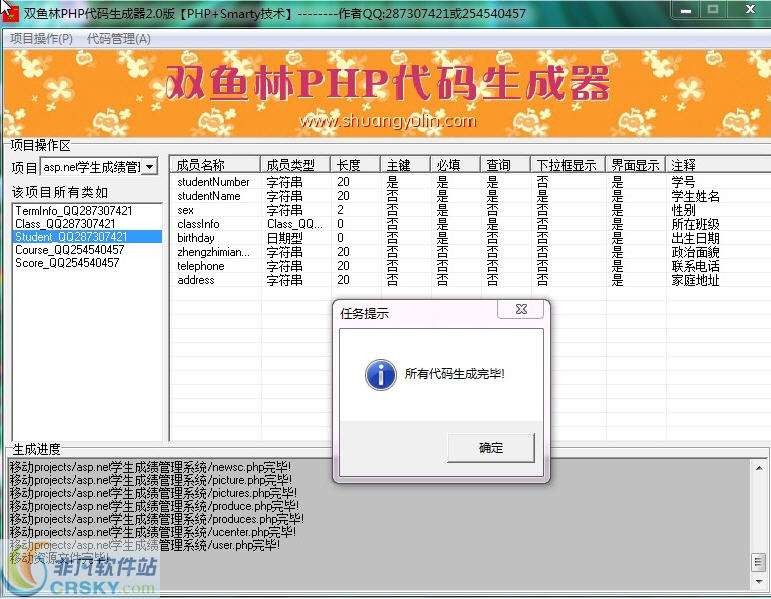The image size is (771, 599).
Task: Click the 所在班级 comment cell
Action: coord(695,224)
